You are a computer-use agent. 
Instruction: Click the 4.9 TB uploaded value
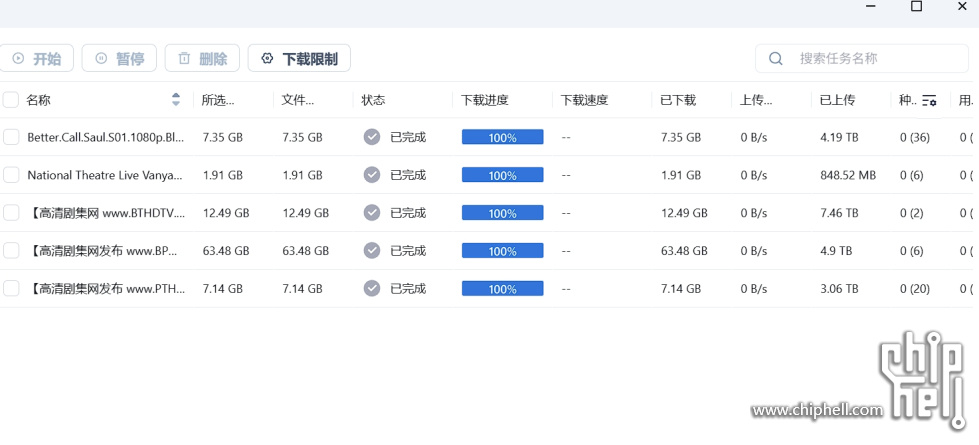click(836, 251)
